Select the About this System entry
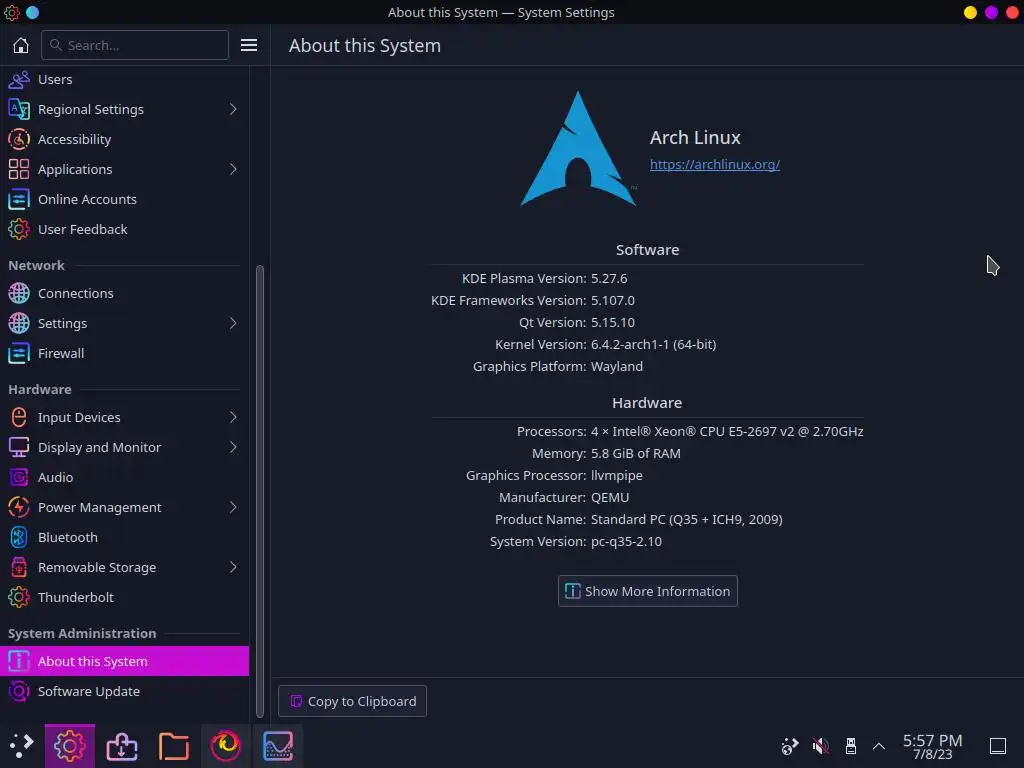This screenshot has width=1024, height=768. [124, 661]
